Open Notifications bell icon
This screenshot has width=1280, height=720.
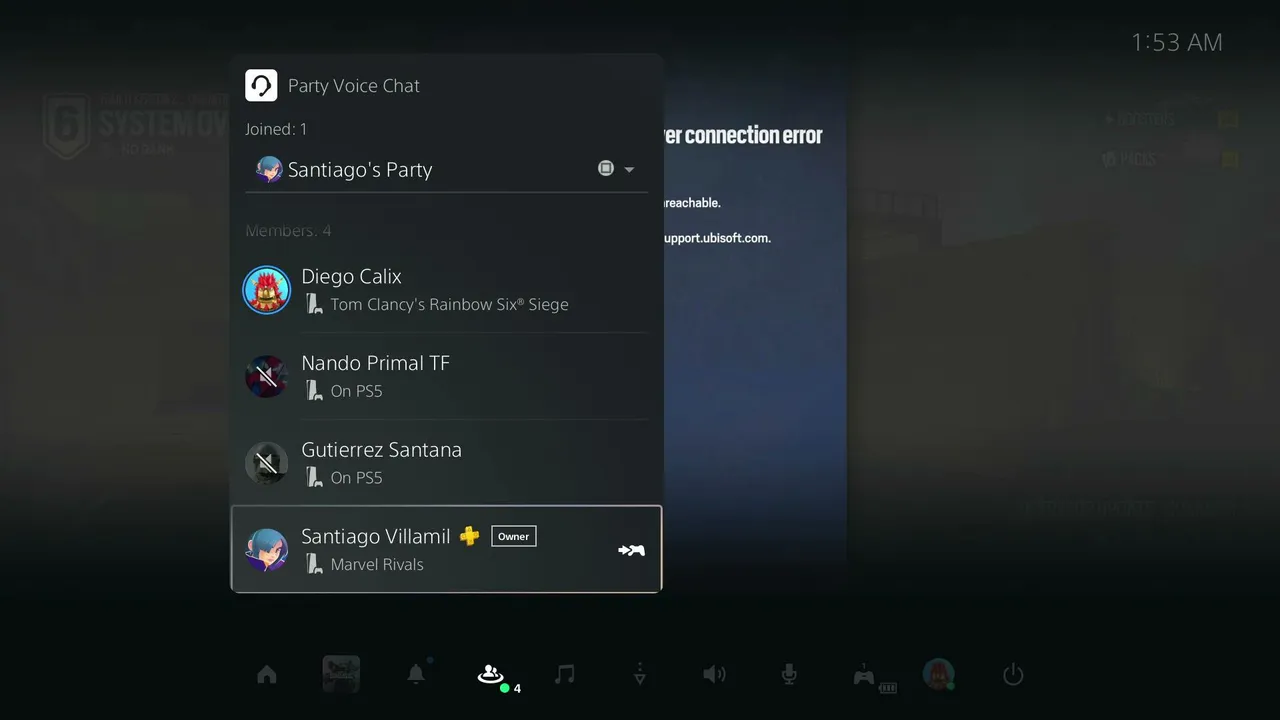[x=416, y=674]
